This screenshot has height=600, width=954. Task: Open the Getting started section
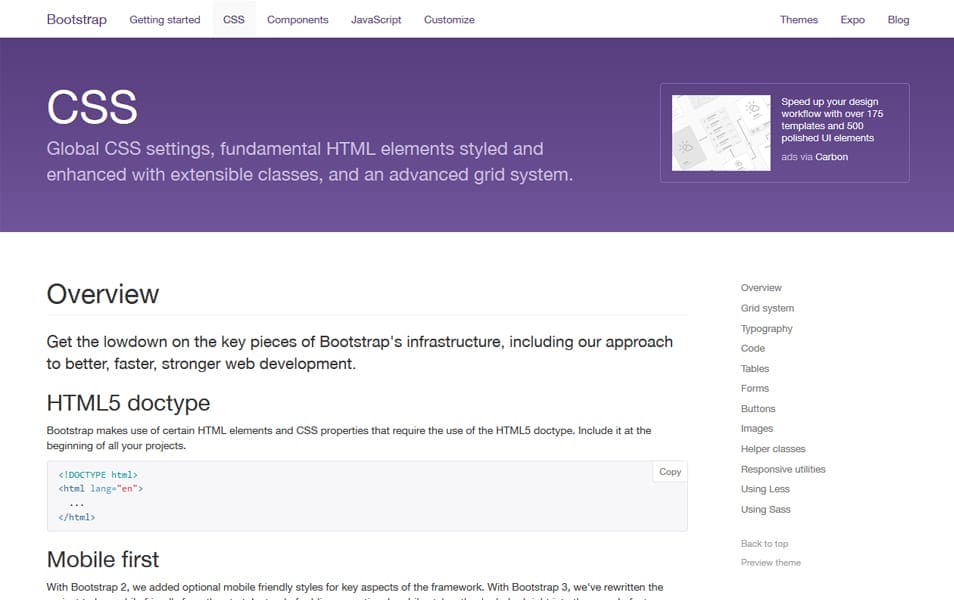pos(165,19)
